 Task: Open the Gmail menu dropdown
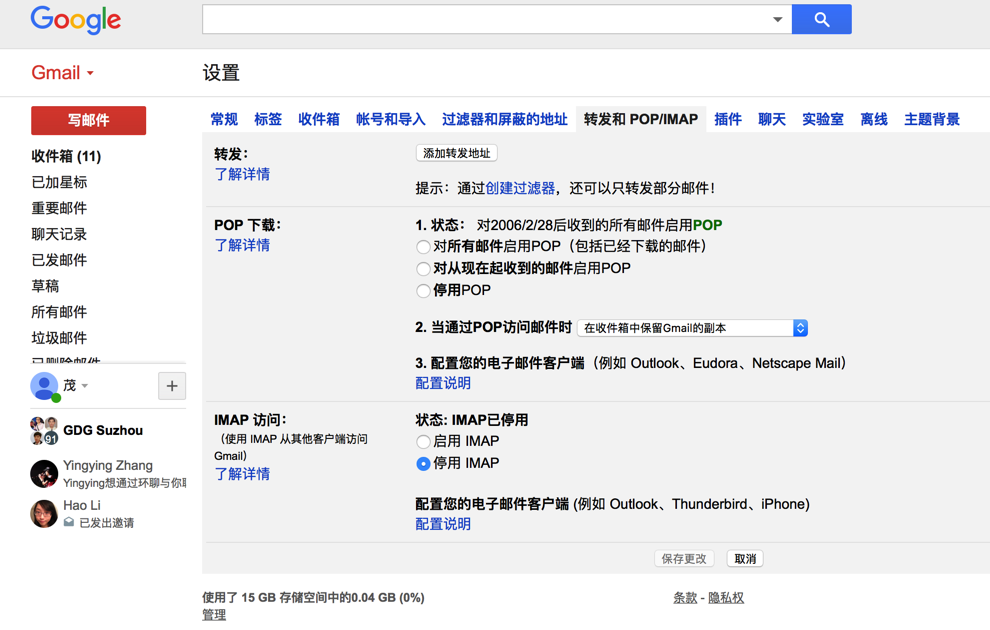63,73
